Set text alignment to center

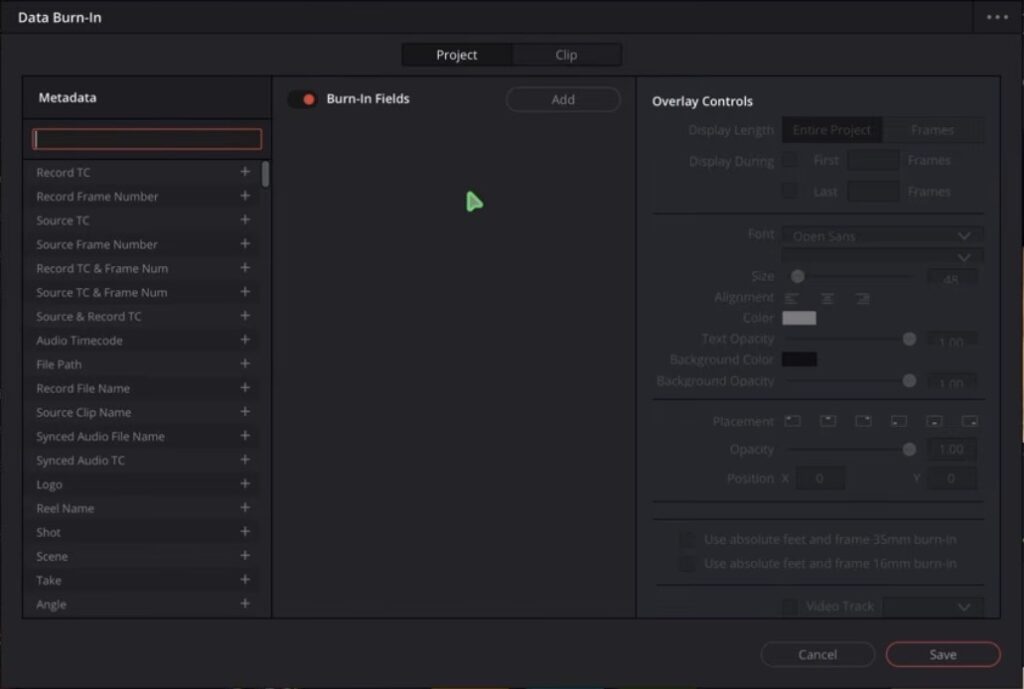coord(827,298)
